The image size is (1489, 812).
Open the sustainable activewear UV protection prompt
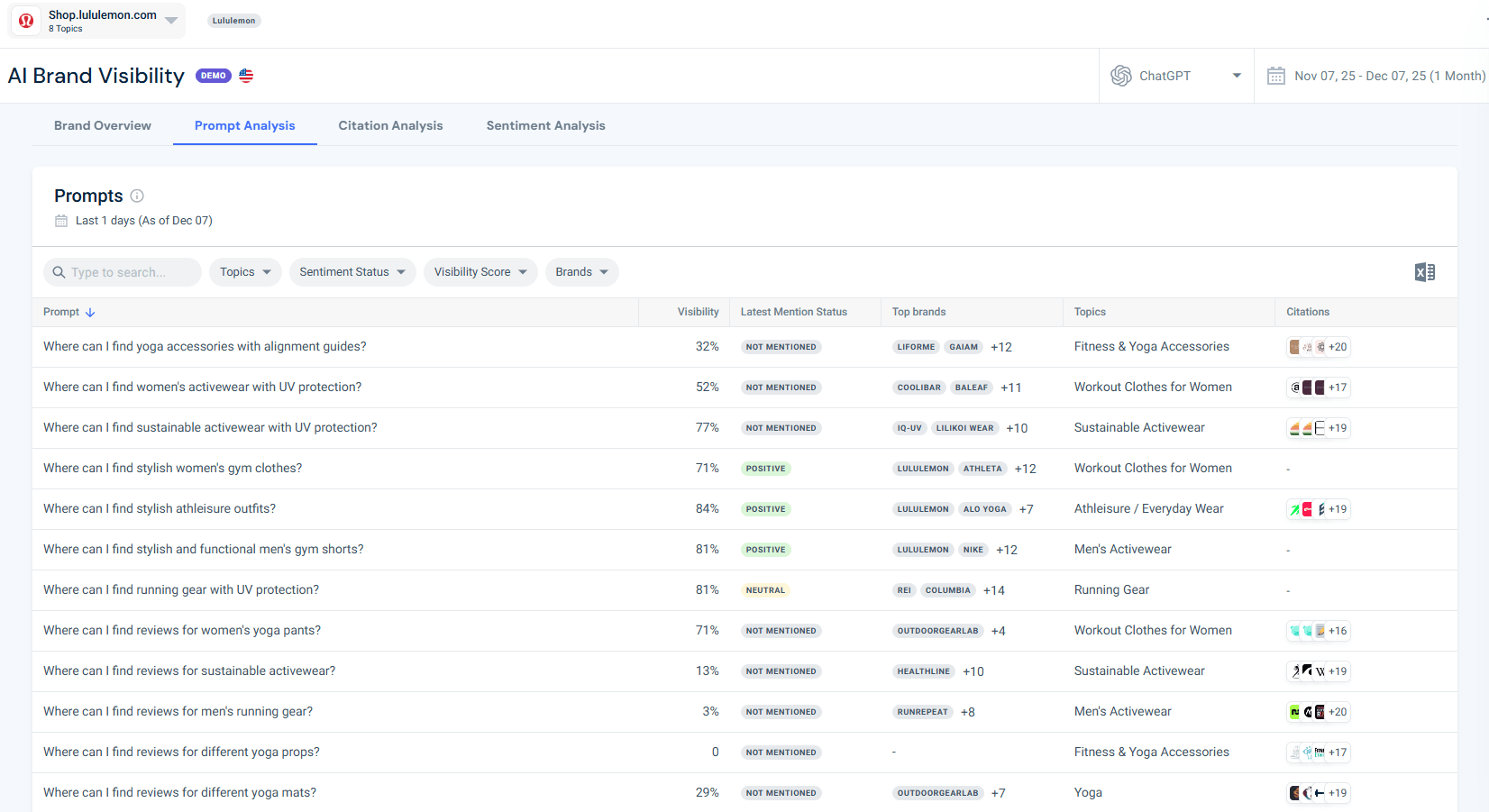[x=210, y=427]
